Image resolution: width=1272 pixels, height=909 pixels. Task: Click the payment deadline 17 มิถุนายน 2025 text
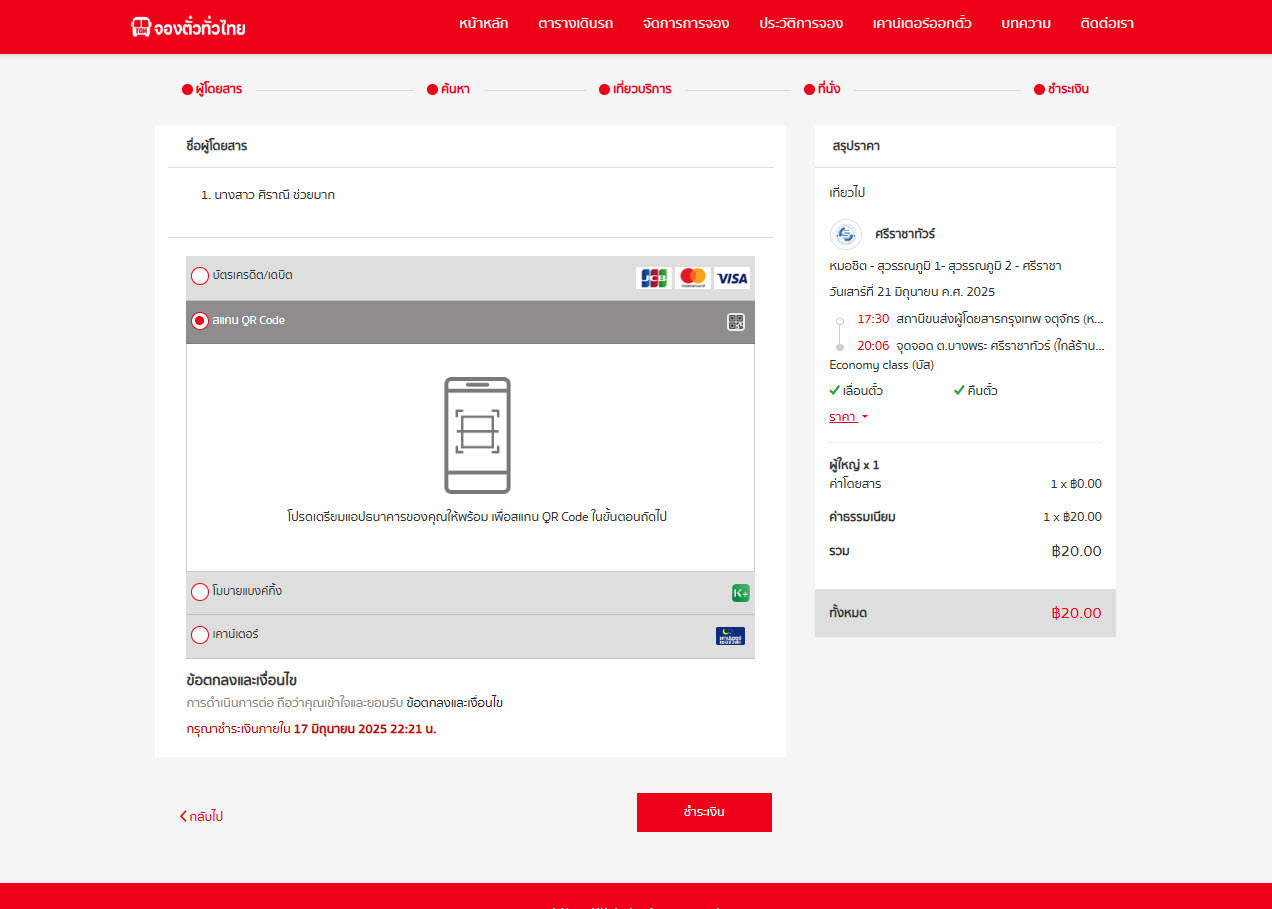pyautogui.click(x=365, y=729)
